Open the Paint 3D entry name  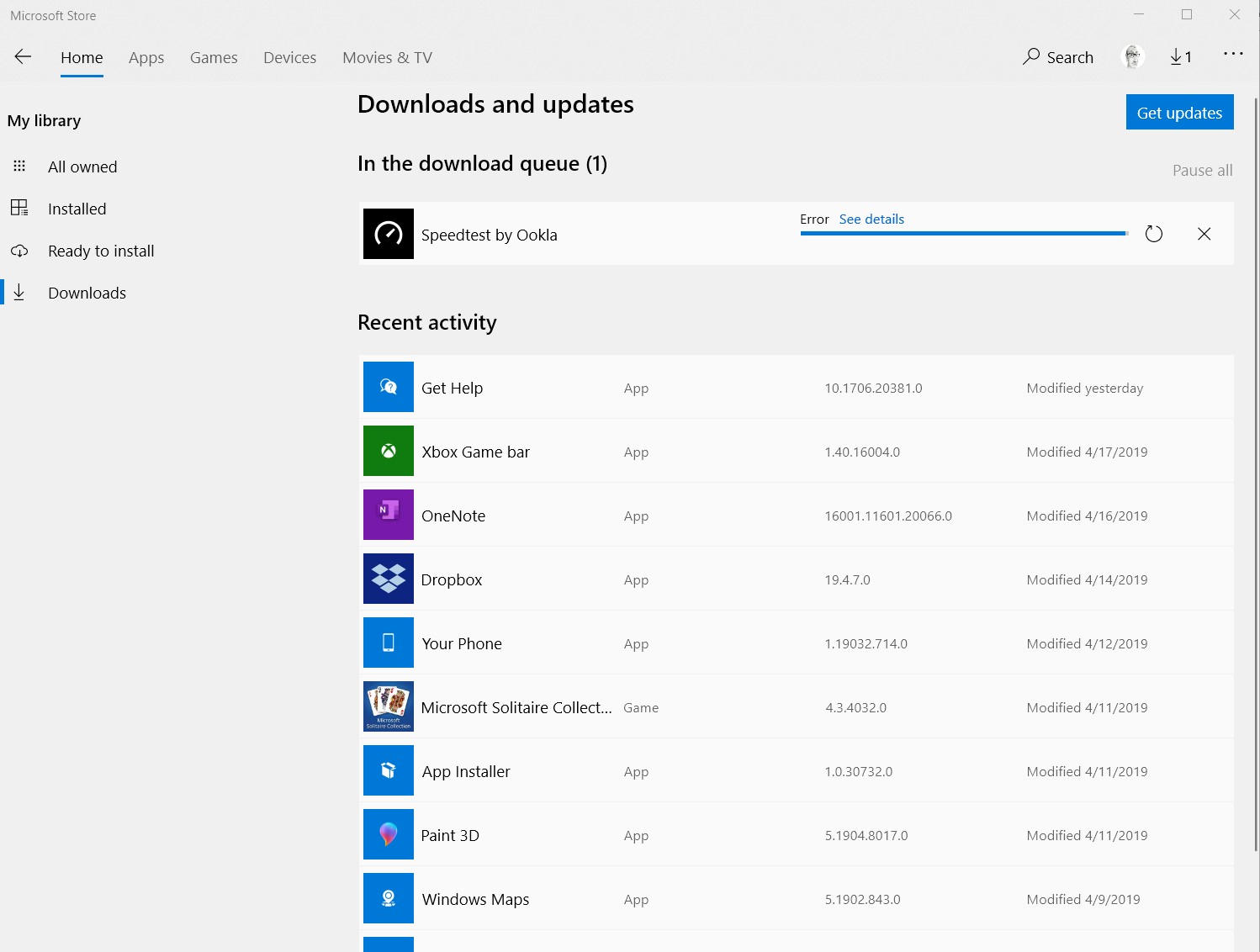click(450, 835)
